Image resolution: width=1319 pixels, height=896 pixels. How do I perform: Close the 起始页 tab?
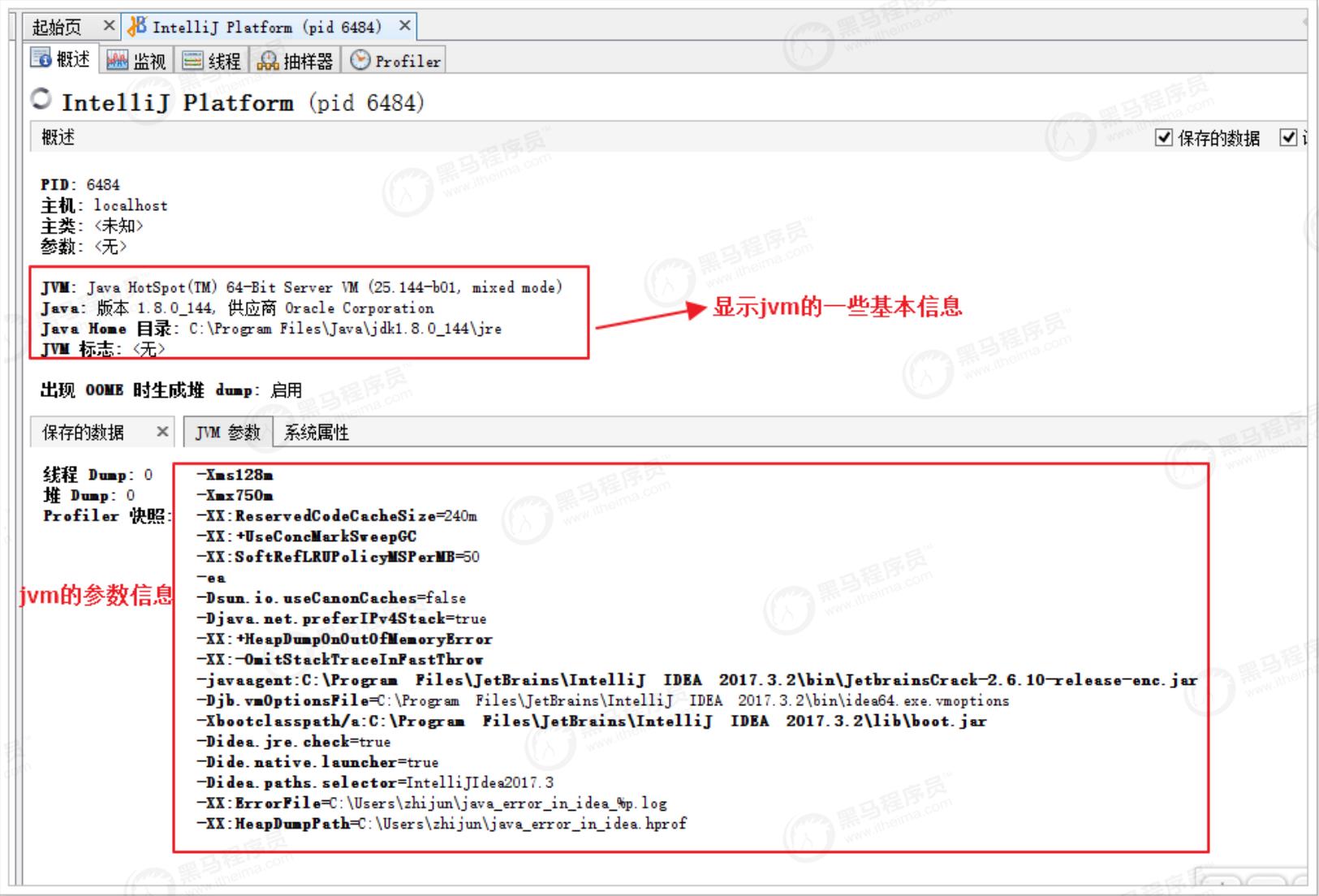[x=109, y=27]
